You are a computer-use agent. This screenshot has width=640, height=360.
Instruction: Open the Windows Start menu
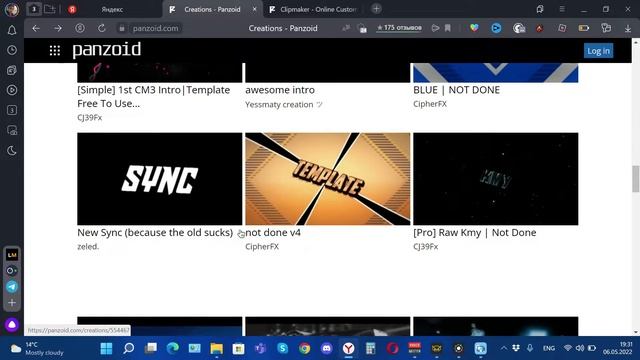pos(107,348)
